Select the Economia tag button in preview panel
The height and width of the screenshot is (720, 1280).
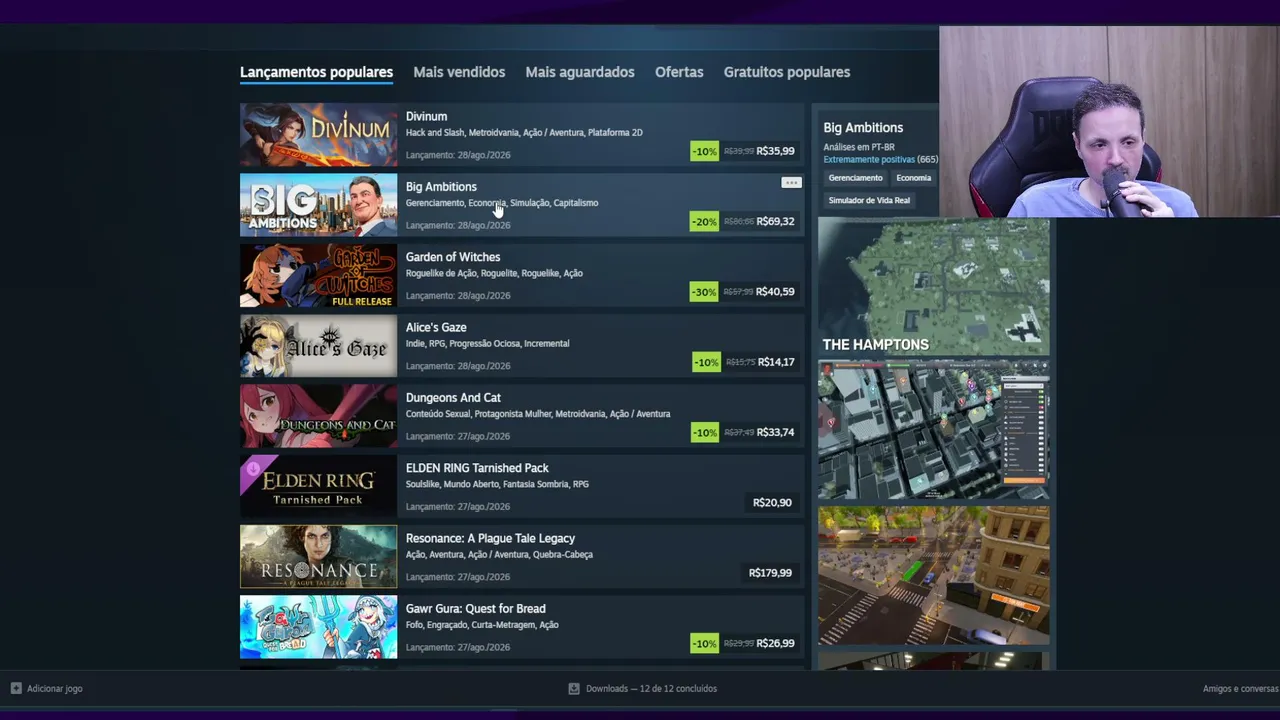[913, 178]
